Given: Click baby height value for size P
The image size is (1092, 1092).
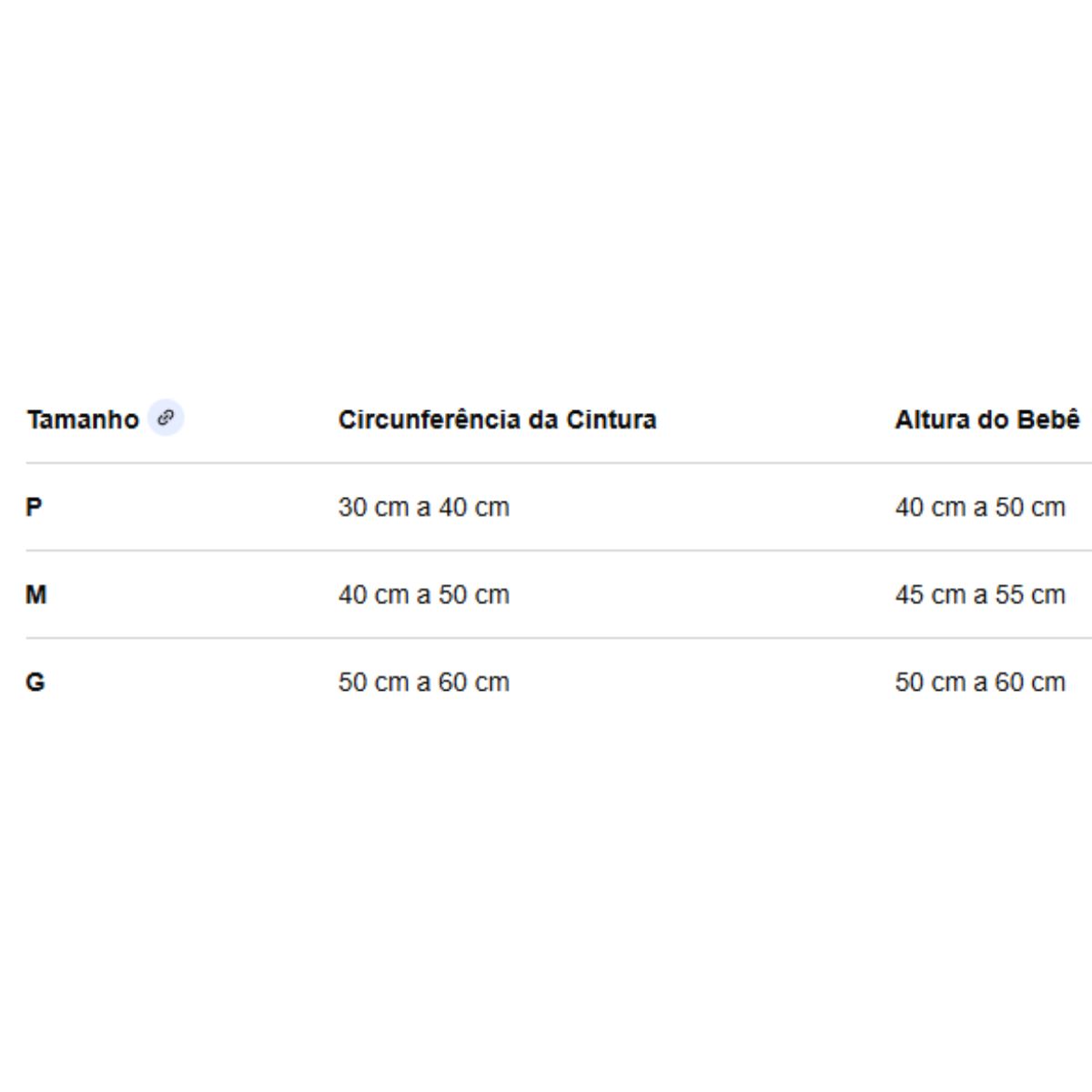Looking at the screenshot, I should pos(979,507).
